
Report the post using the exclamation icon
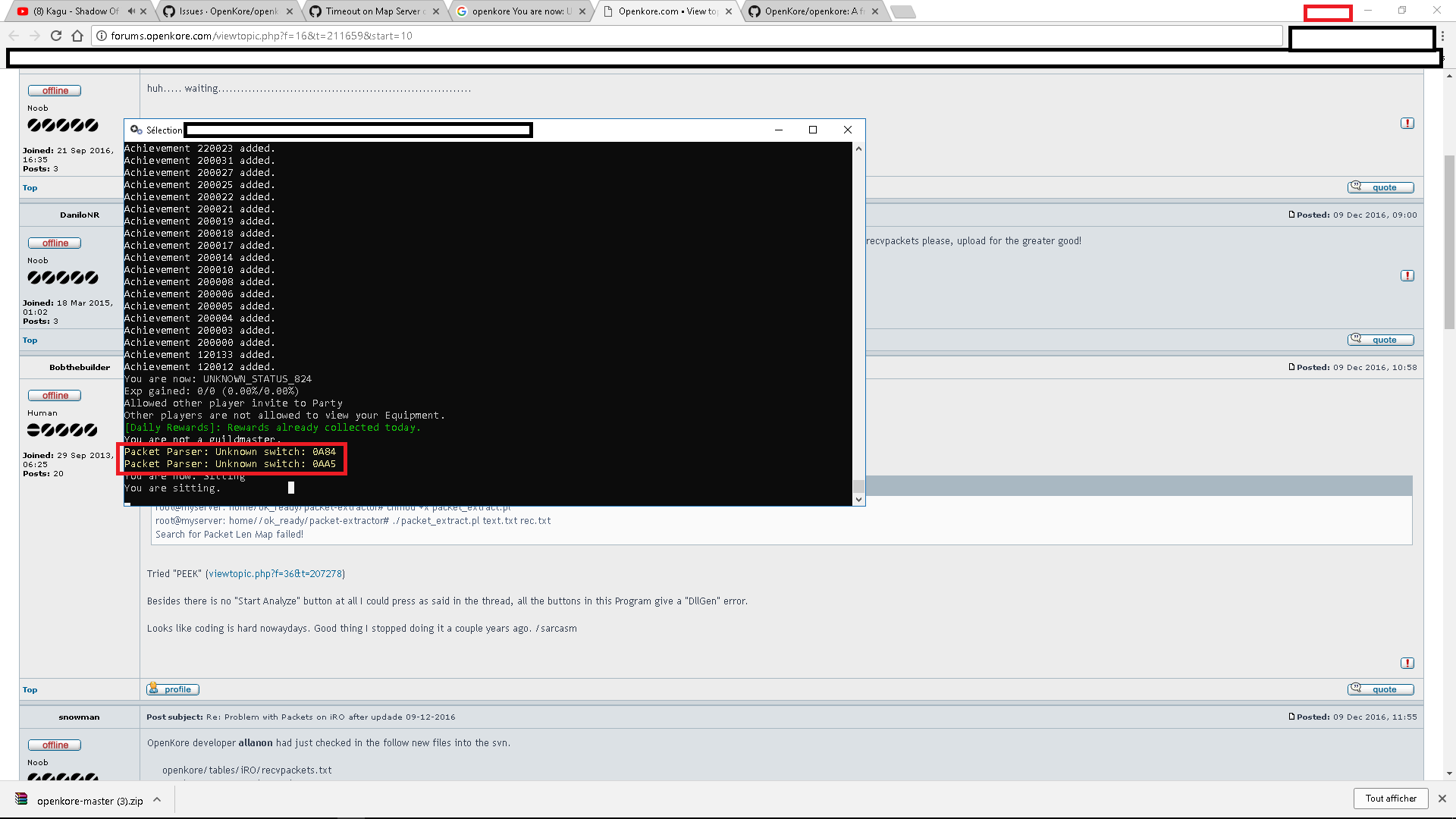pos(1407,663)
